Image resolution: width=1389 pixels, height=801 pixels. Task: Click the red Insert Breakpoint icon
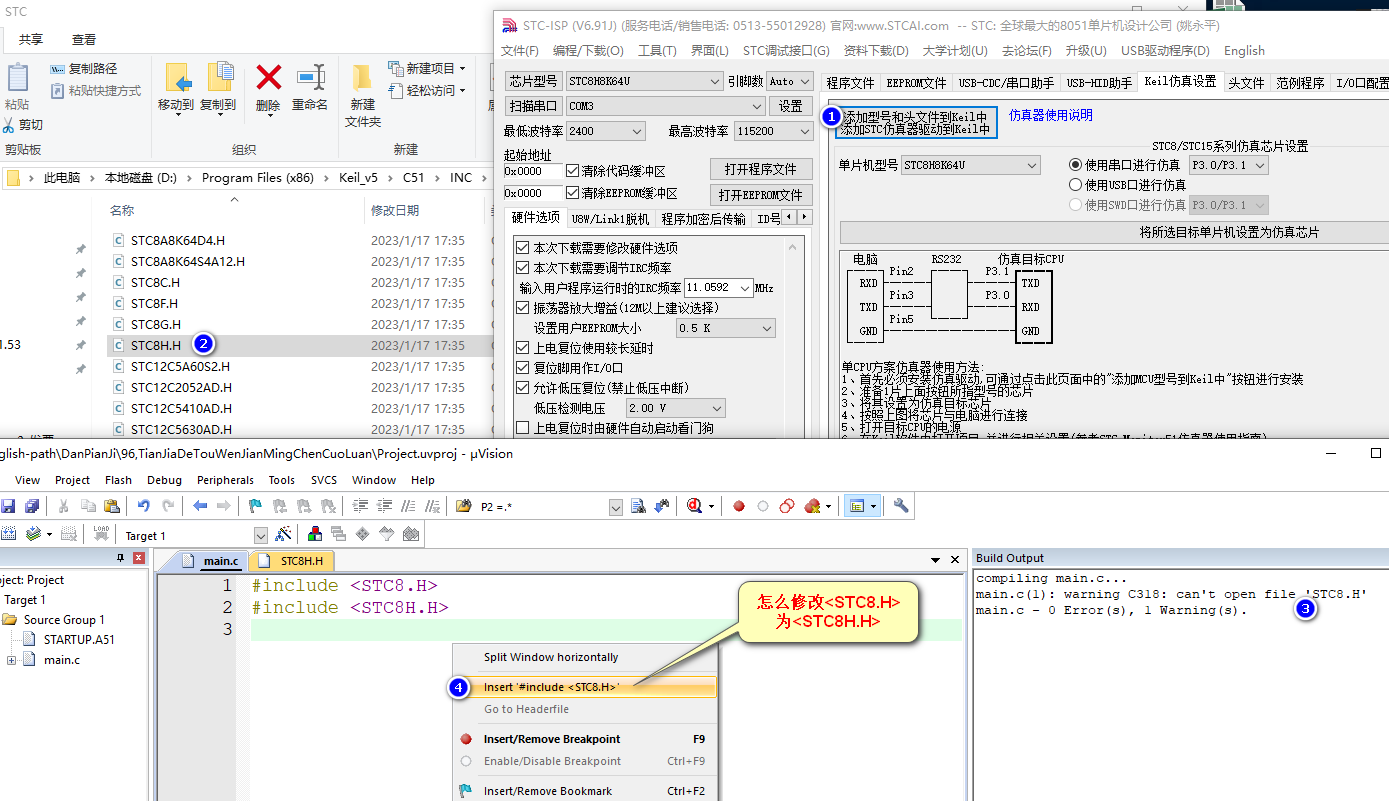(739, 506)
